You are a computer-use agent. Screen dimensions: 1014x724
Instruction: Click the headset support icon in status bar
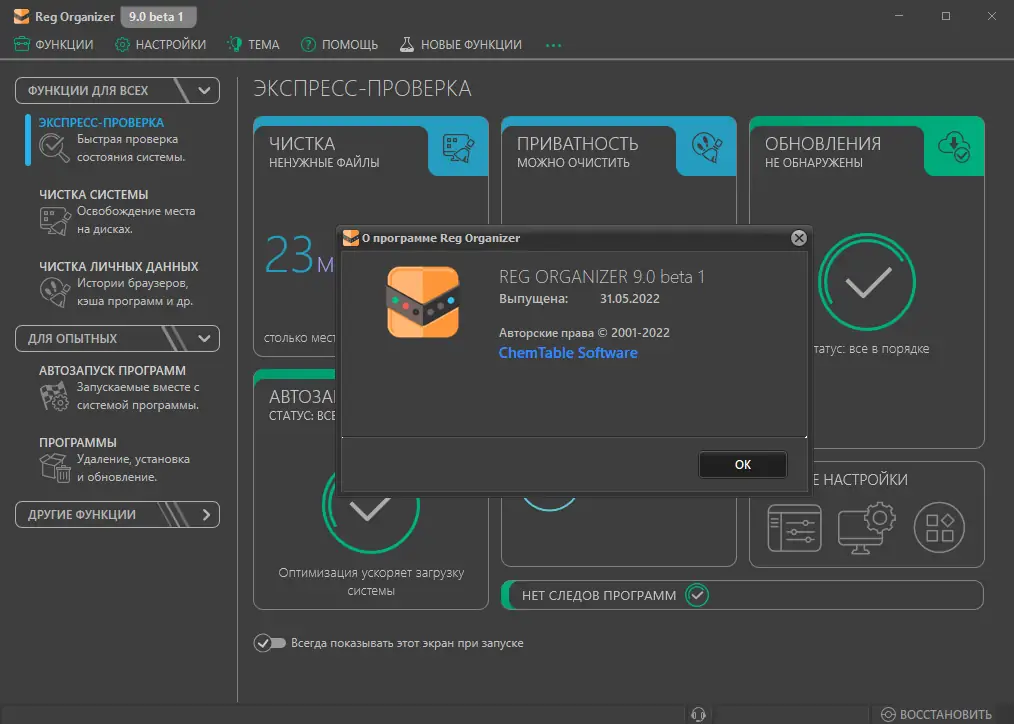[x=698, y=714]
